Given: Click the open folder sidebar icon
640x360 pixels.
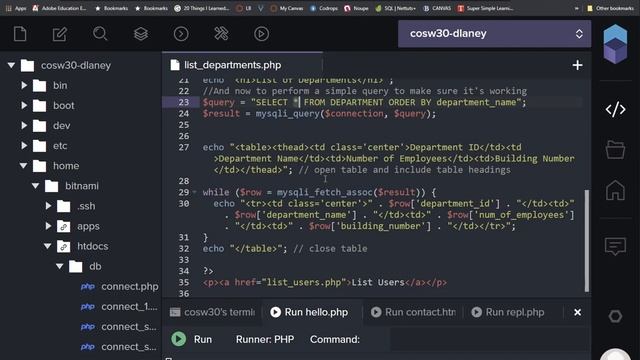Looking at the screenshot, I should pos(615,149).
